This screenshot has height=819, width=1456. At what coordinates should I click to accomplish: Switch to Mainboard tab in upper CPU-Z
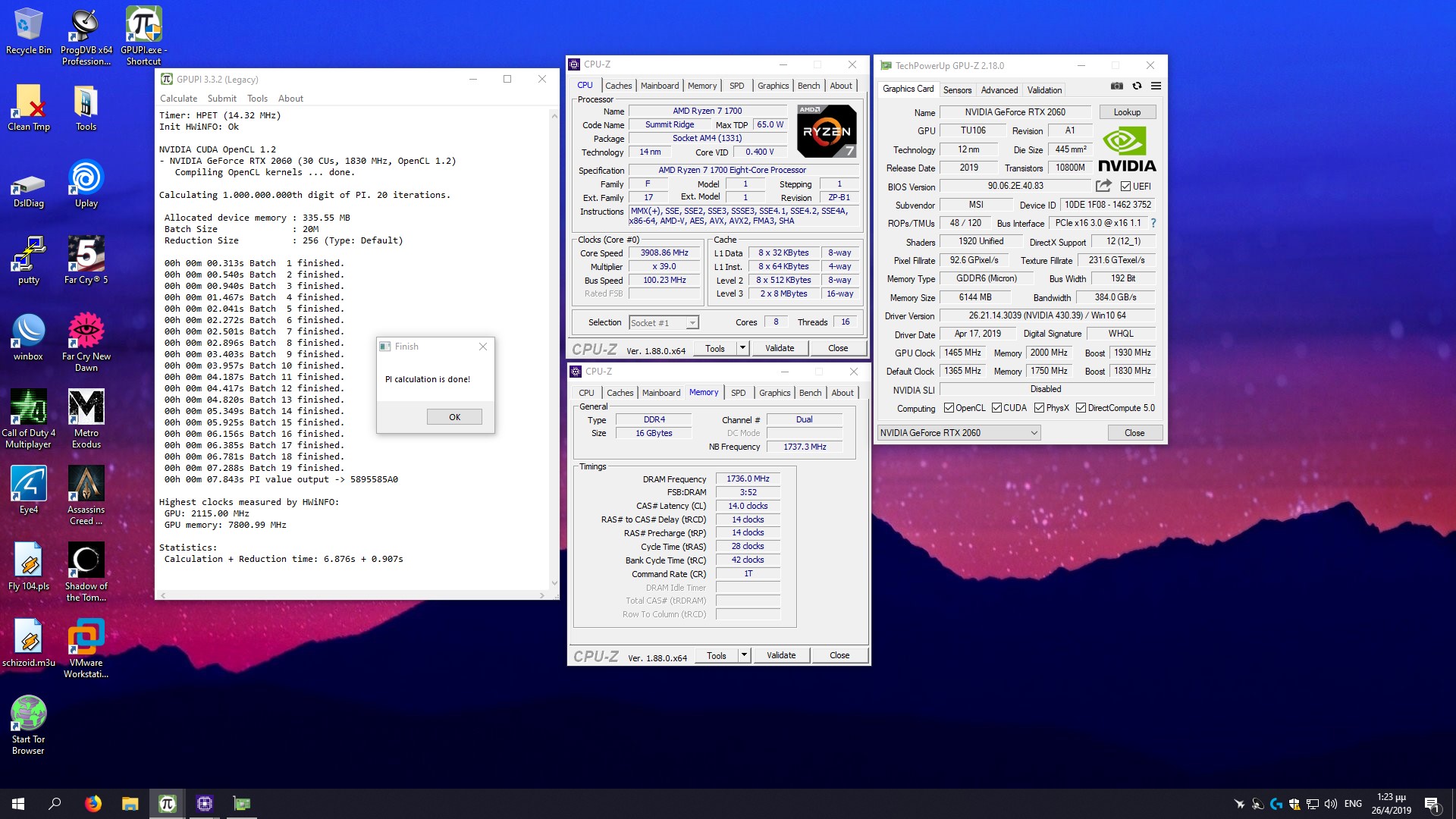[x=660, y=86]
